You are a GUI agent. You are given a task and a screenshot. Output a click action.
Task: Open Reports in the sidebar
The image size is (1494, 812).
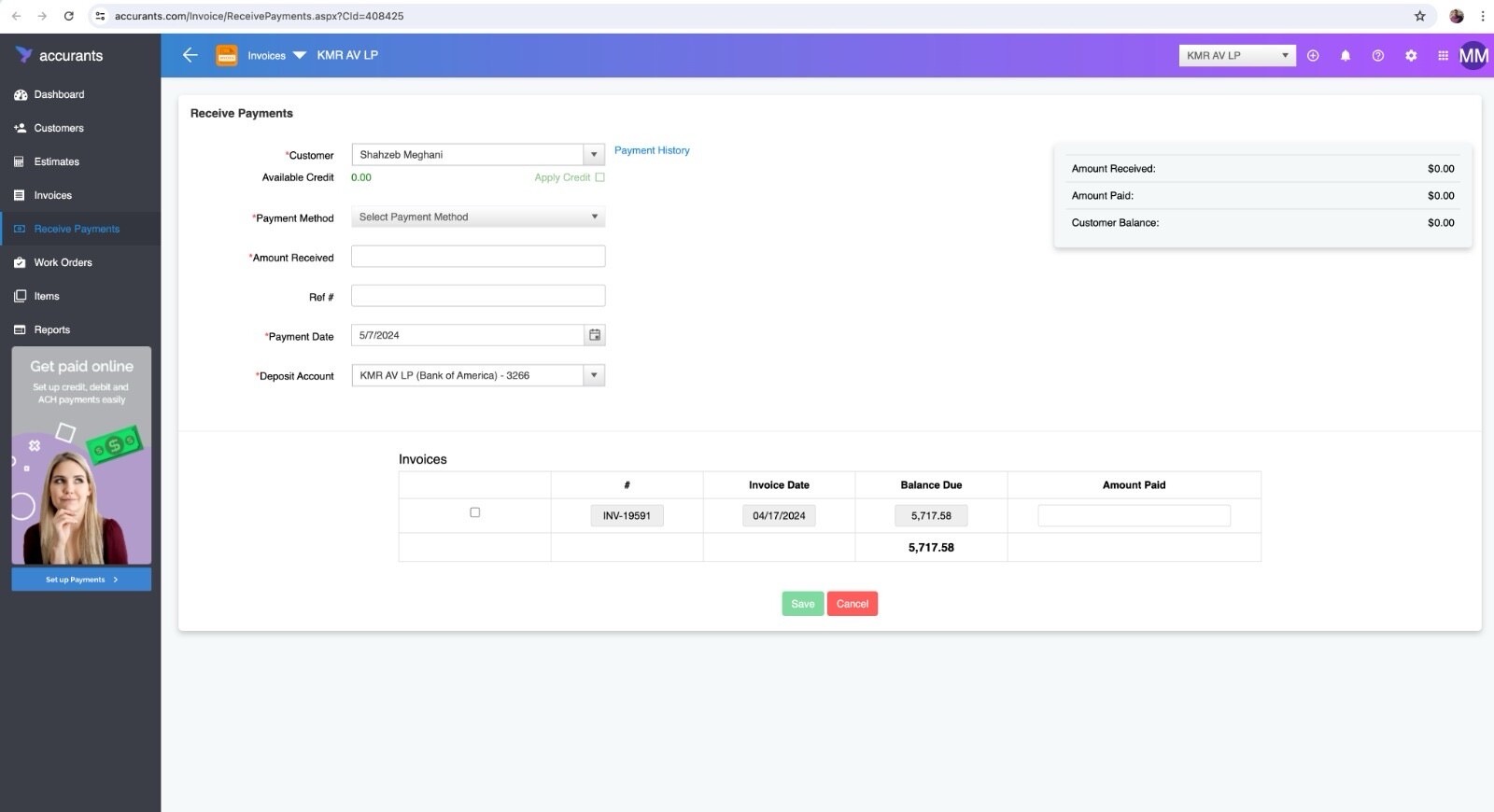52,329
